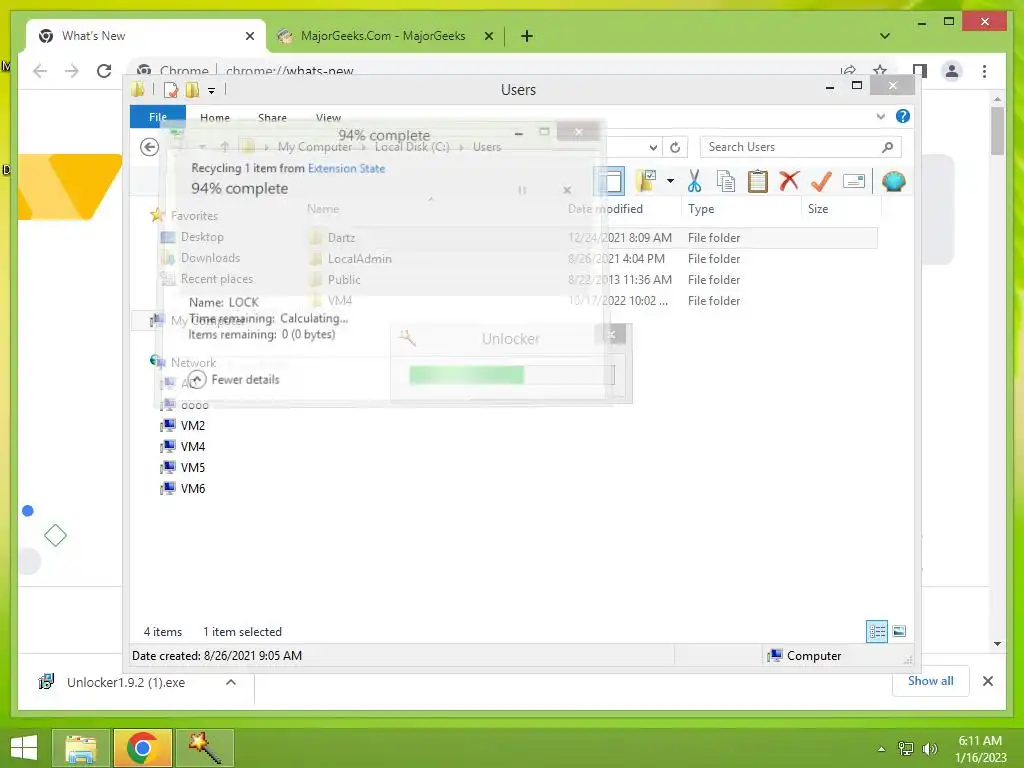Switch to the MajorGeeks.Com Chrome tab
1024x768 pixels.
pos(383,36)
